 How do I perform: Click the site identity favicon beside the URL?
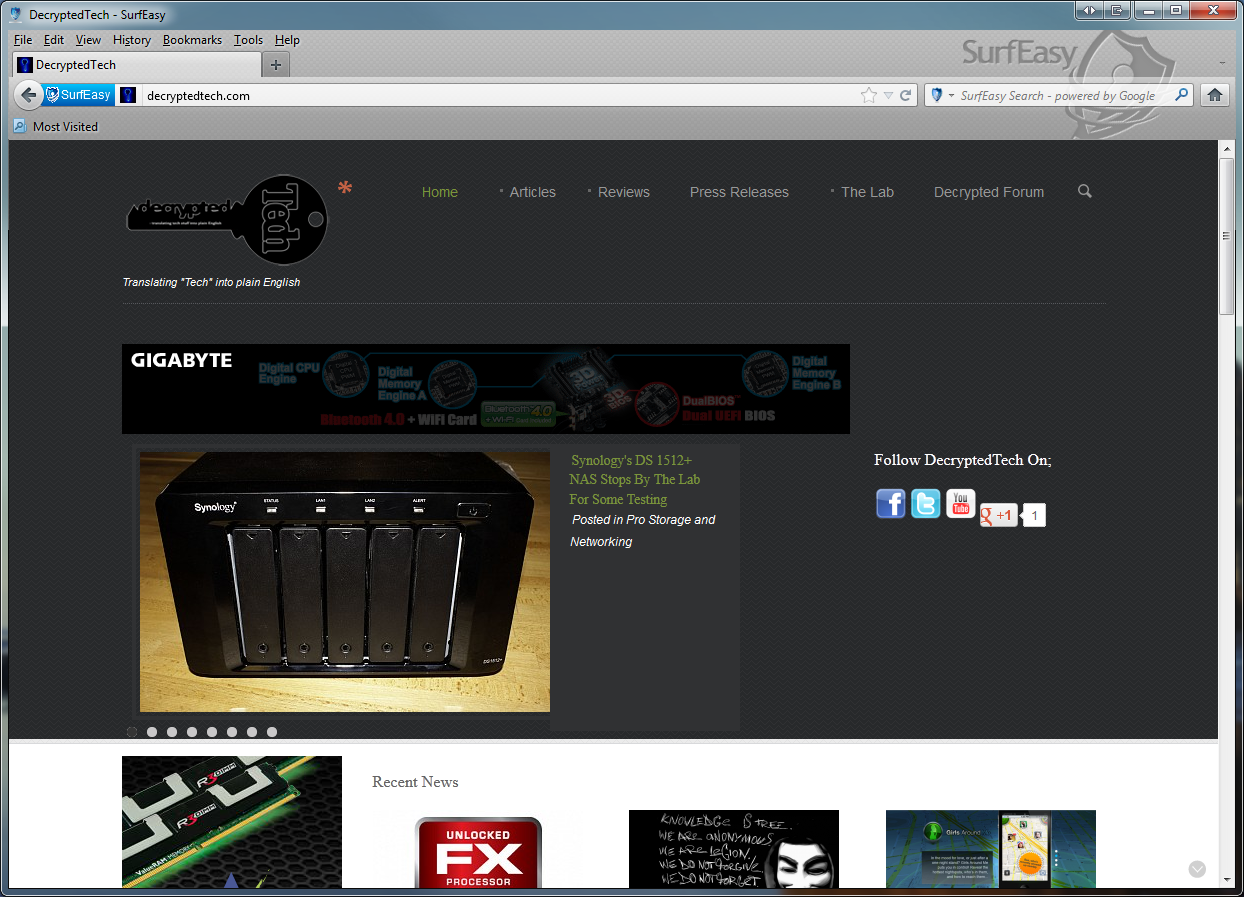128,95
